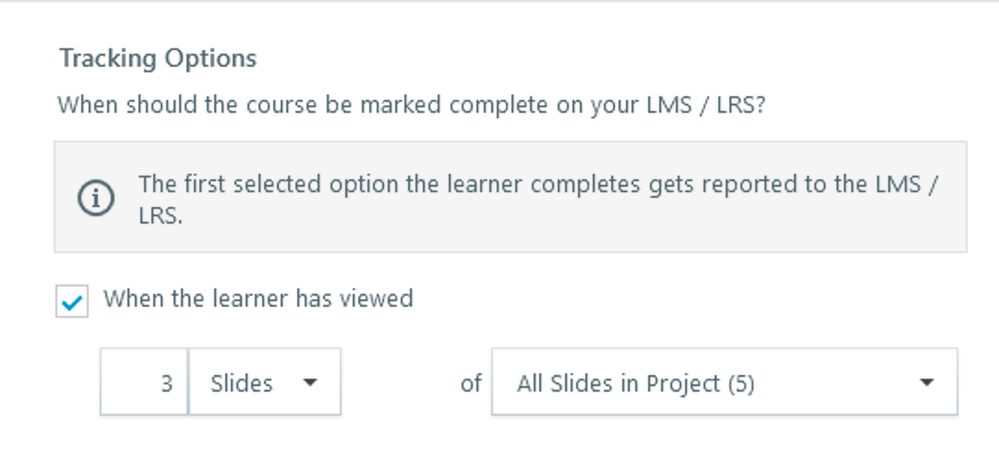Viewport: 999px width, 451px height.
Task: Click the arrow on the All Slides dropdown
Action: pyautogui.click(x=926, y=383)
